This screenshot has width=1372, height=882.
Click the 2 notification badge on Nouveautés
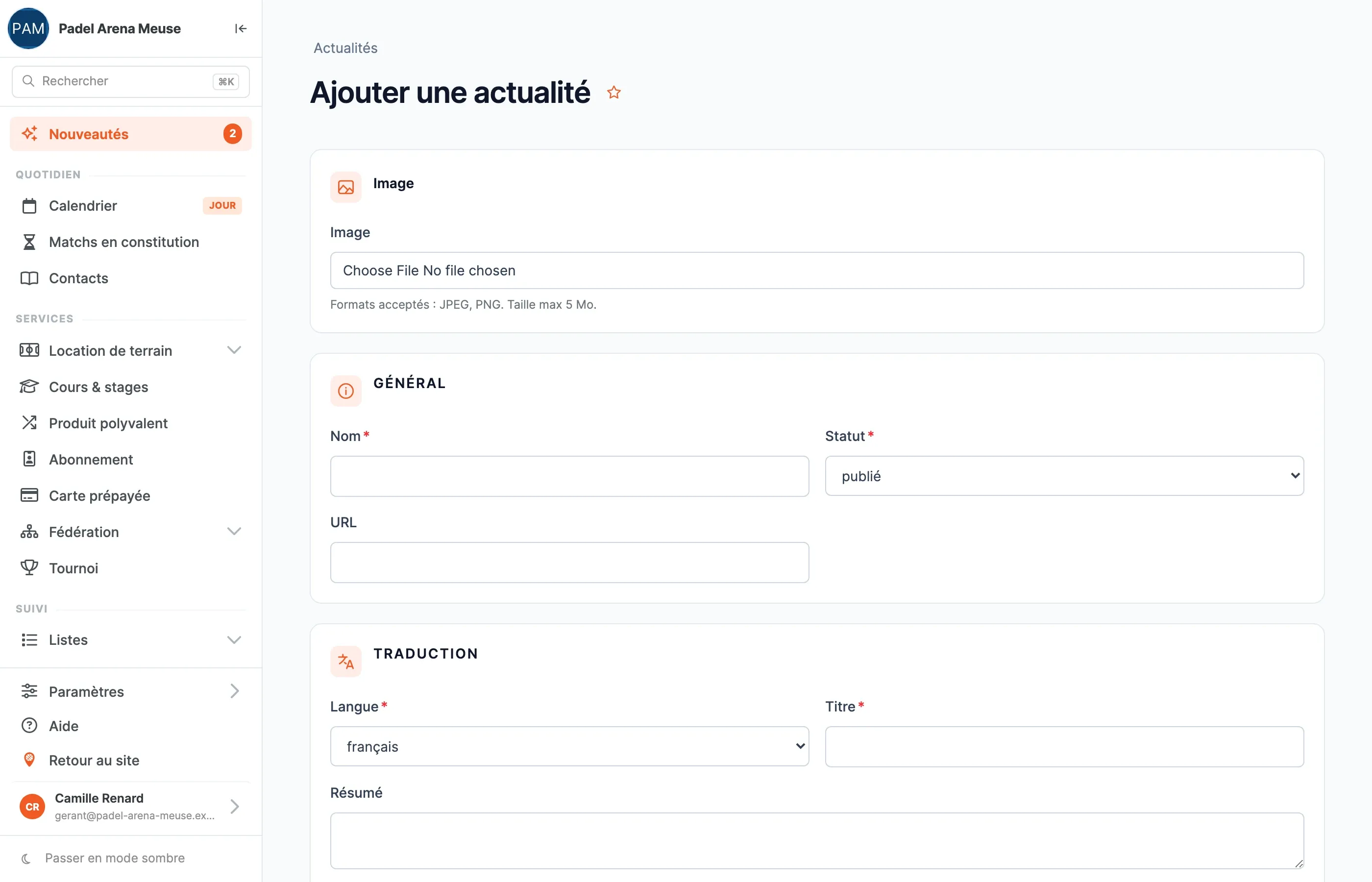[232, 134]
